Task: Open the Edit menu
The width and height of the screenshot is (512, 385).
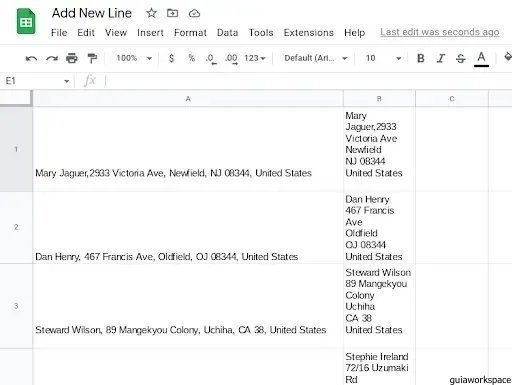Action: click(86, 33)
